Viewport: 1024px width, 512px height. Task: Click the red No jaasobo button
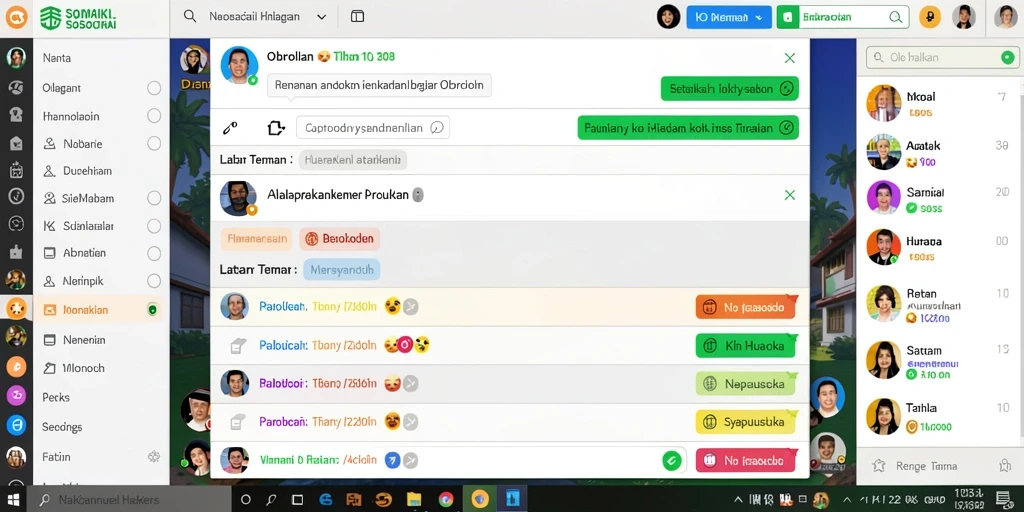coord(745,460)
